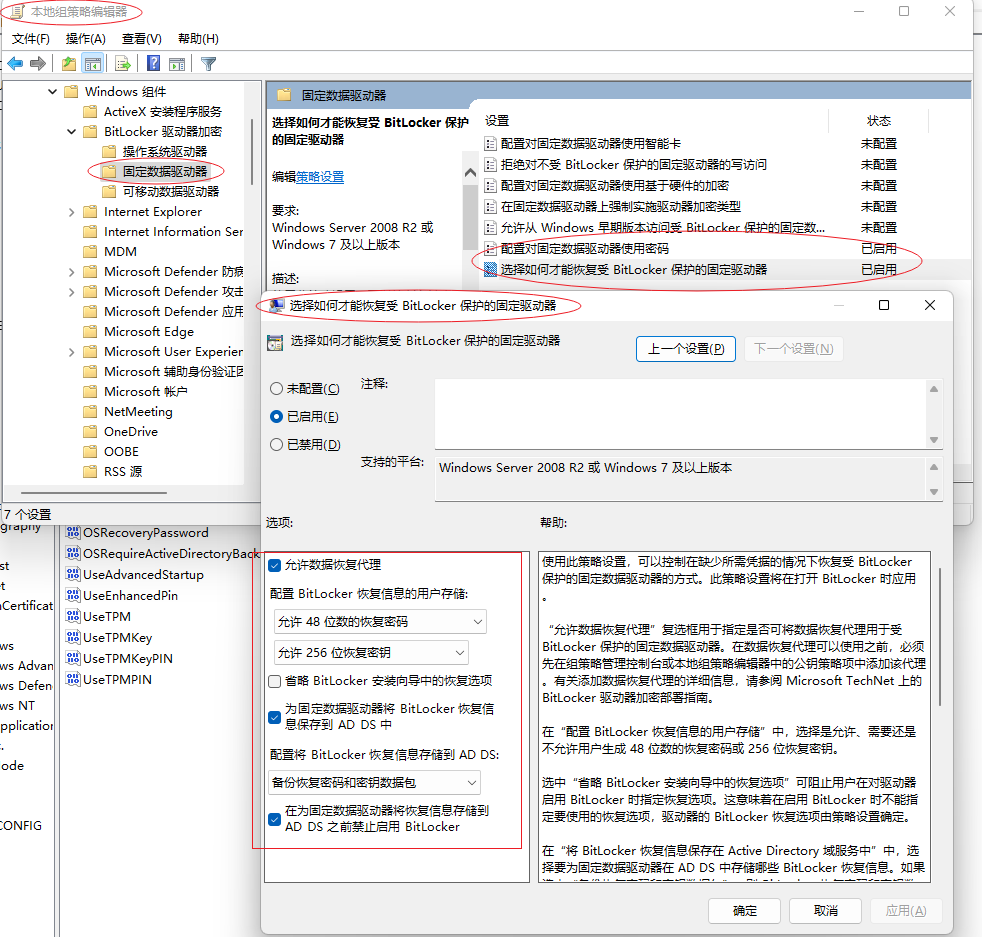982x937 pixels.
Task: Expand the Microsoft Defender 防病毒 tree node
Action: click(71, 272)
